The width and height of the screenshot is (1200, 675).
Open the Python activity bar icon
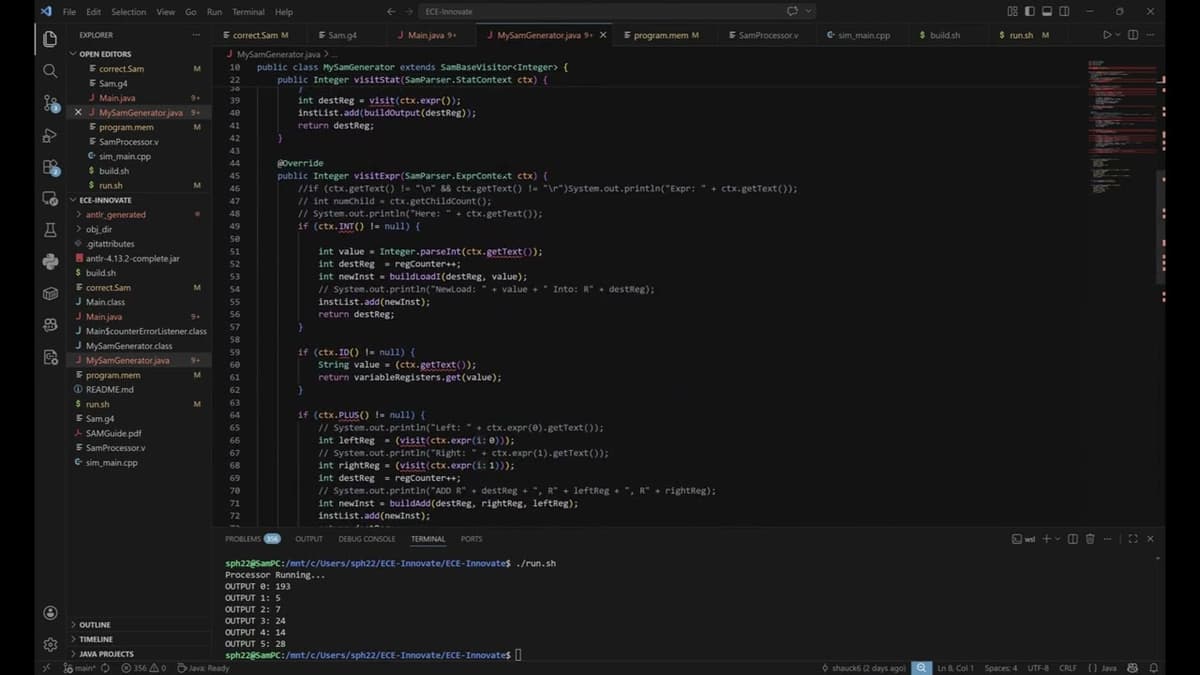click(50, 262)
